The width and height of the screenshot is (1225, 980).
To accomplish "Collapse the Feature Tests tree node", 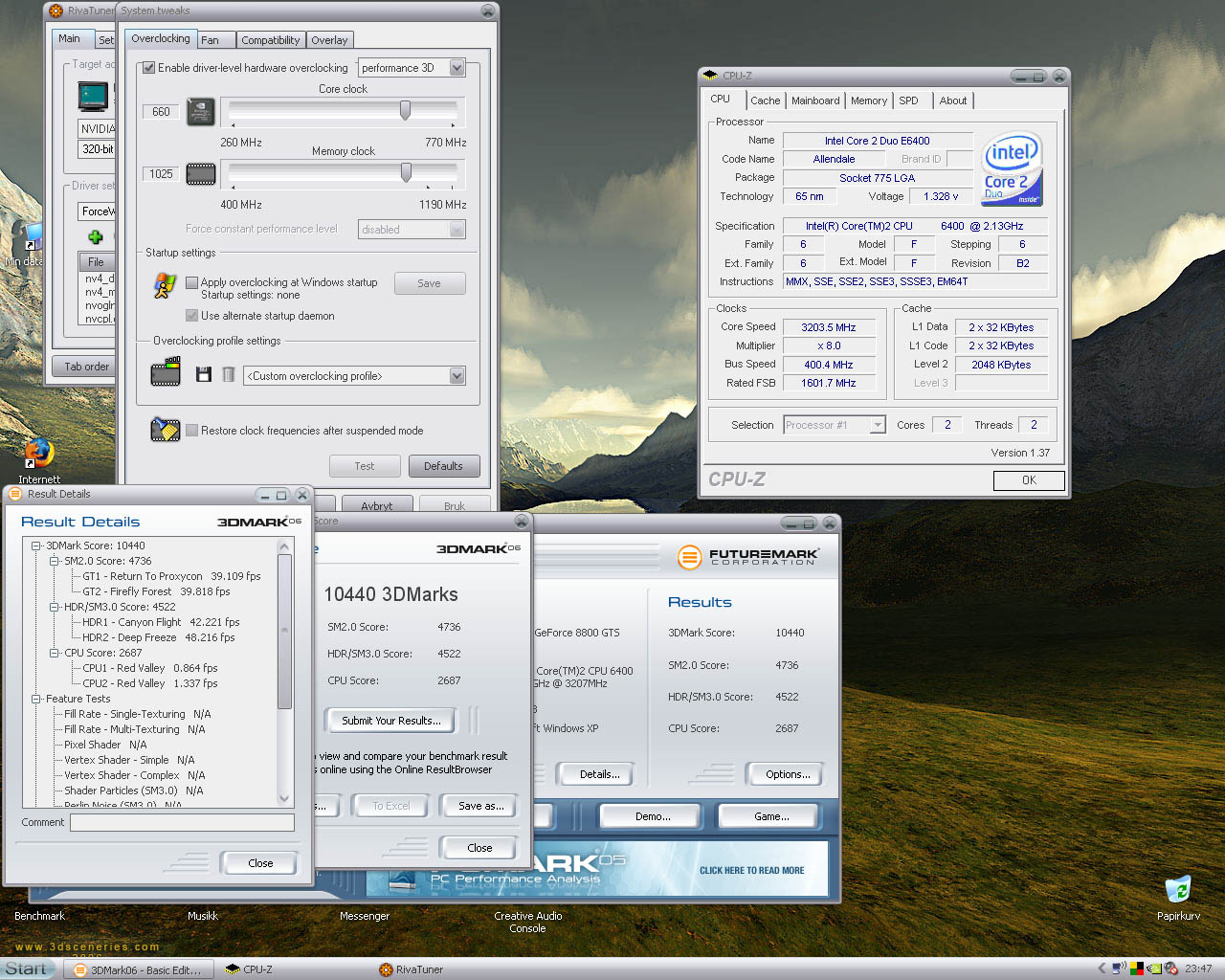I will (36, 699).
